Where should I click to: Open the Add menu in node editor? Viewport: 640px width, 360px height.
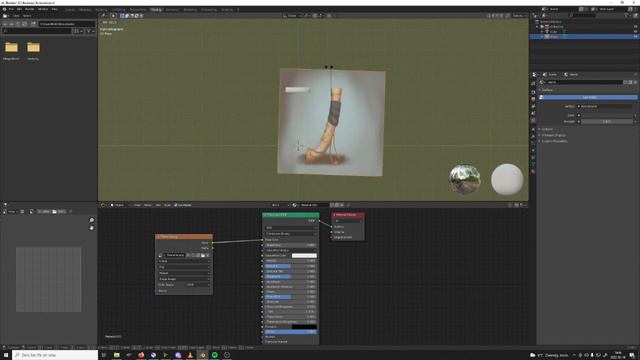[x=158, y=205]
